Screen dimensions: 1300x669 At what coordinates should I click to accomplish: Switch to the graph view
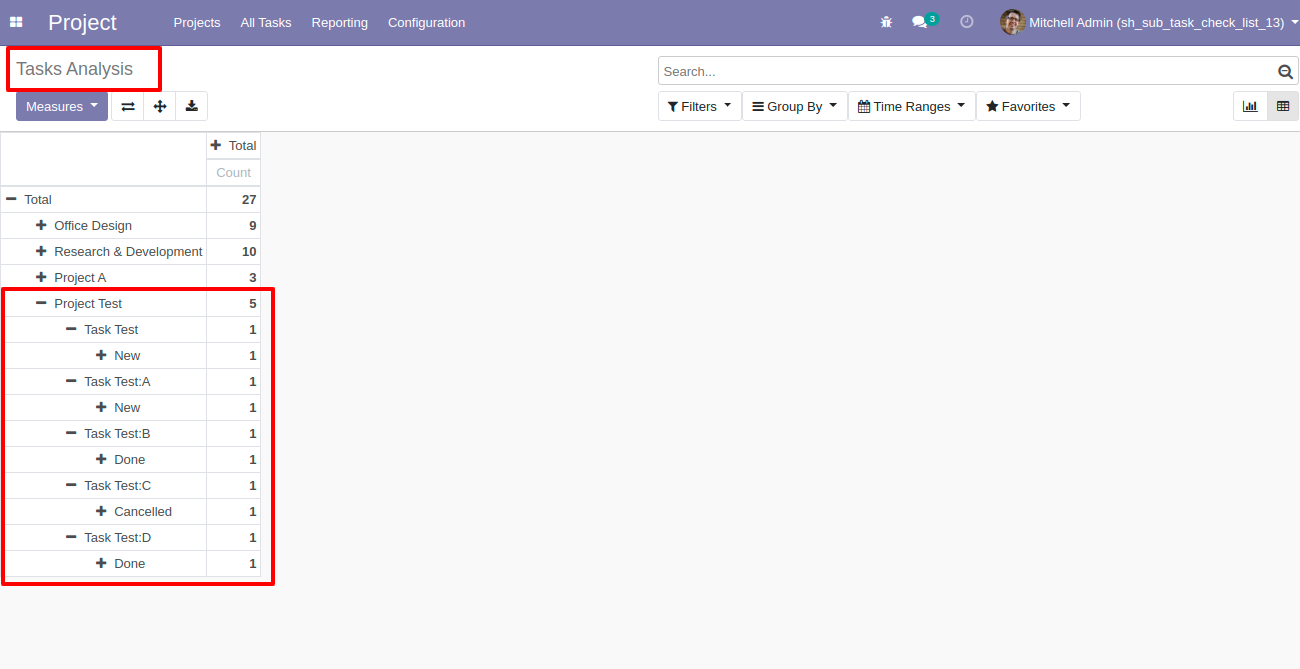click(1250, 106)
